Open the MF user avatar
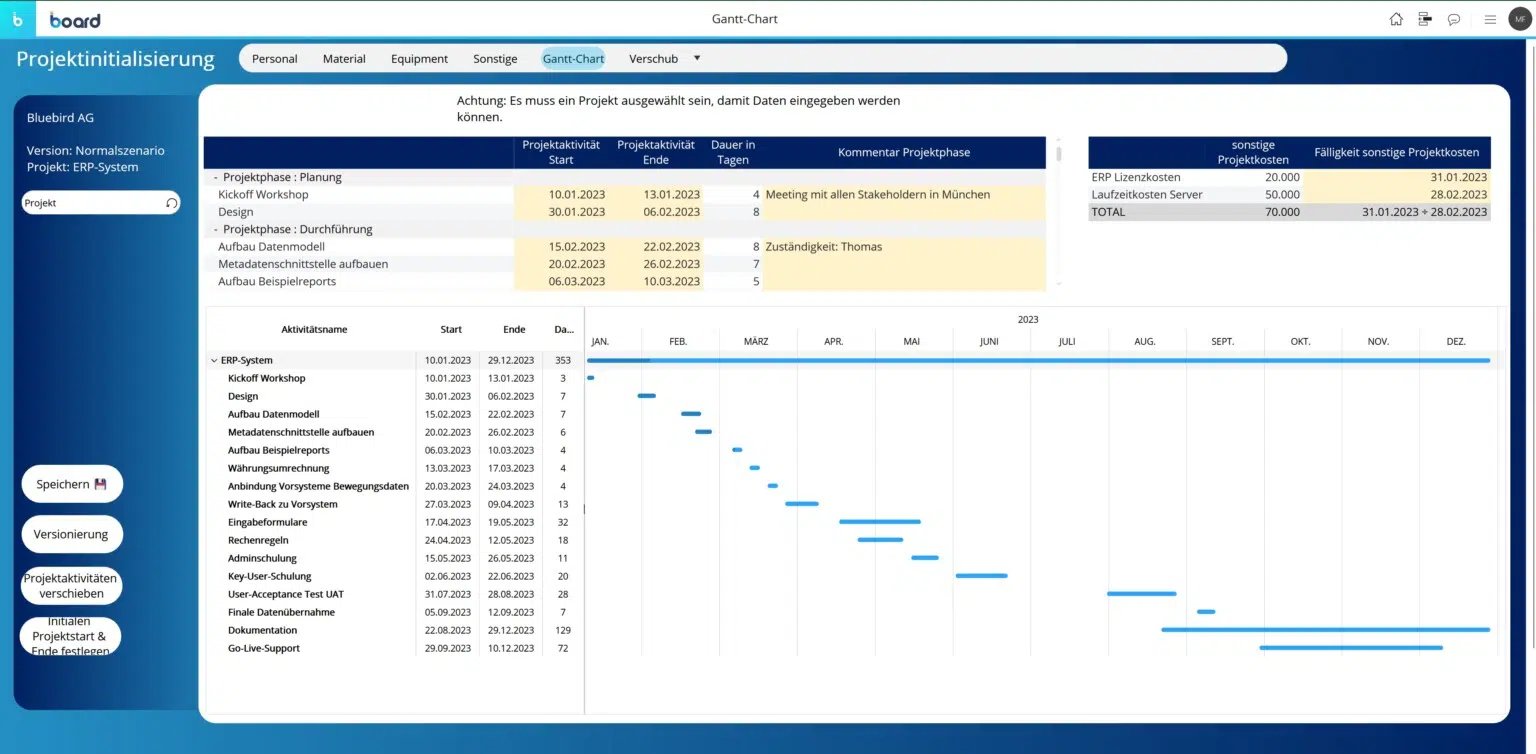Screen dimensions: 1536x754 pyautogui.click(x=1520, y=19)
